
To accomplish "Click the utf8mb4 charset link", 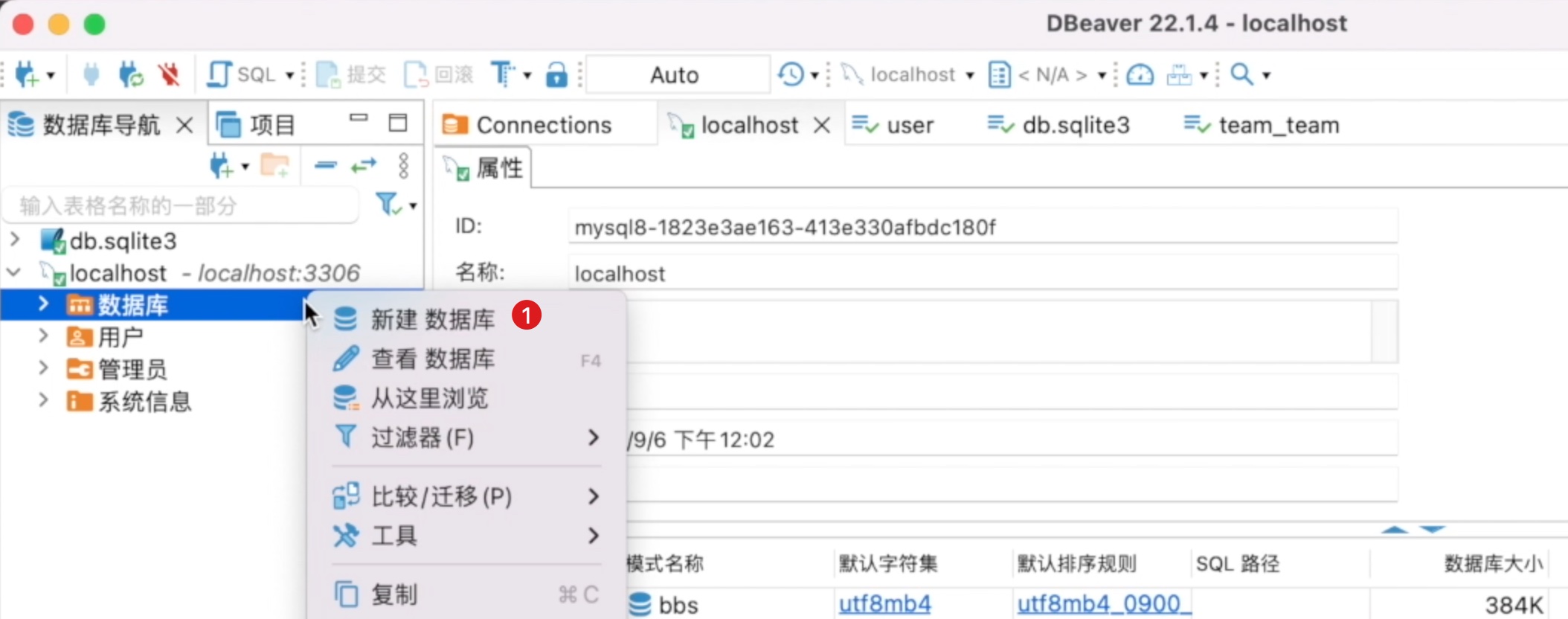I will click(884, 603).
